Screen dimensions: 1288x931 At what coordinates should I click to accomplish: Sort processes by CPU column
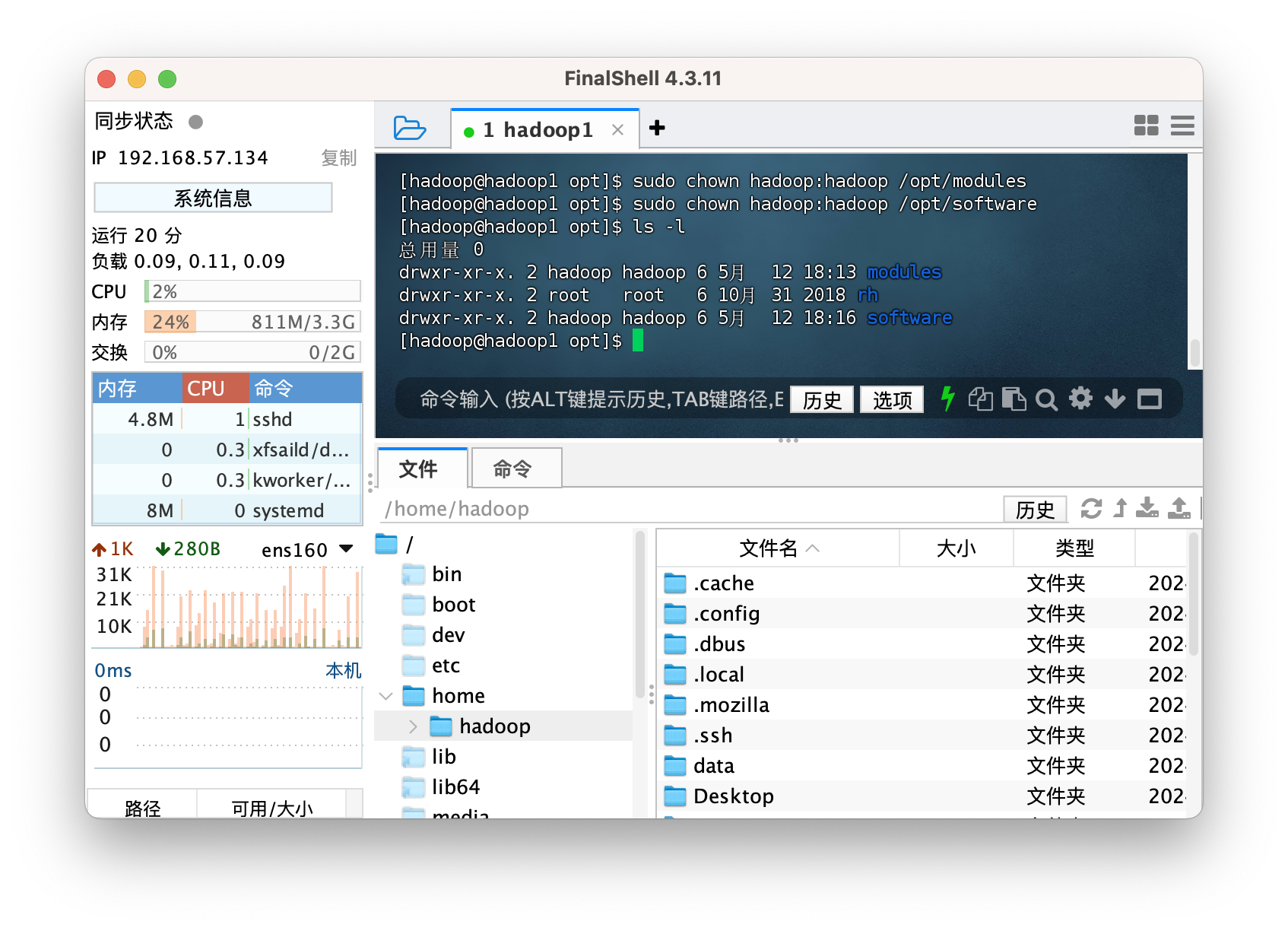(215, 389)
